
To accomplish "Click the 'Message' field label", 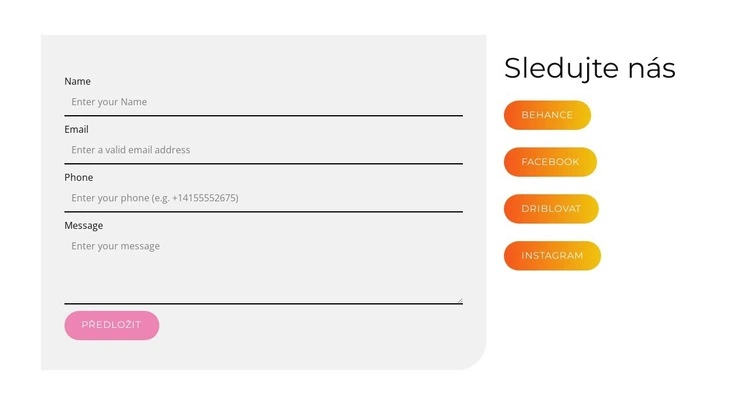I will pyautogui.click(x=84, y=225).
